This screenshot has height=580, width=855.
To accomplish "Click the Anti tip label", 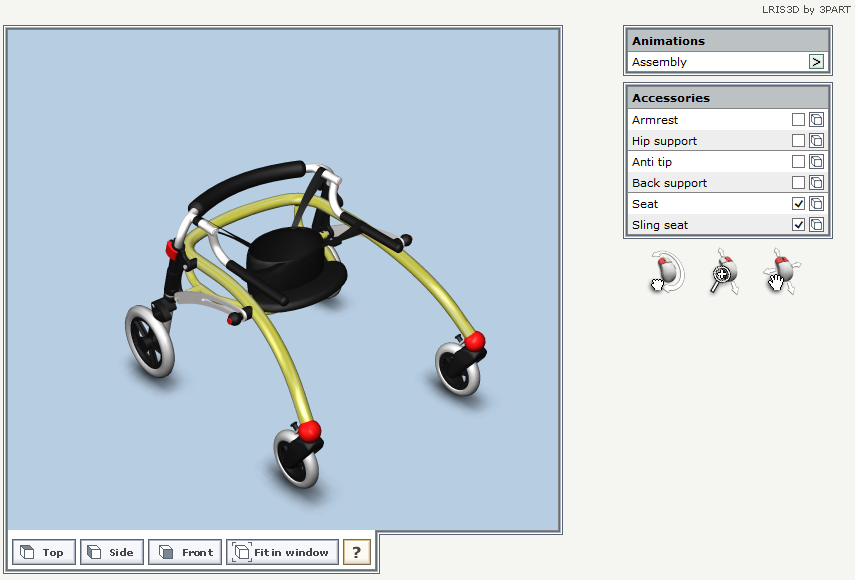I will (x=652, y=162).
